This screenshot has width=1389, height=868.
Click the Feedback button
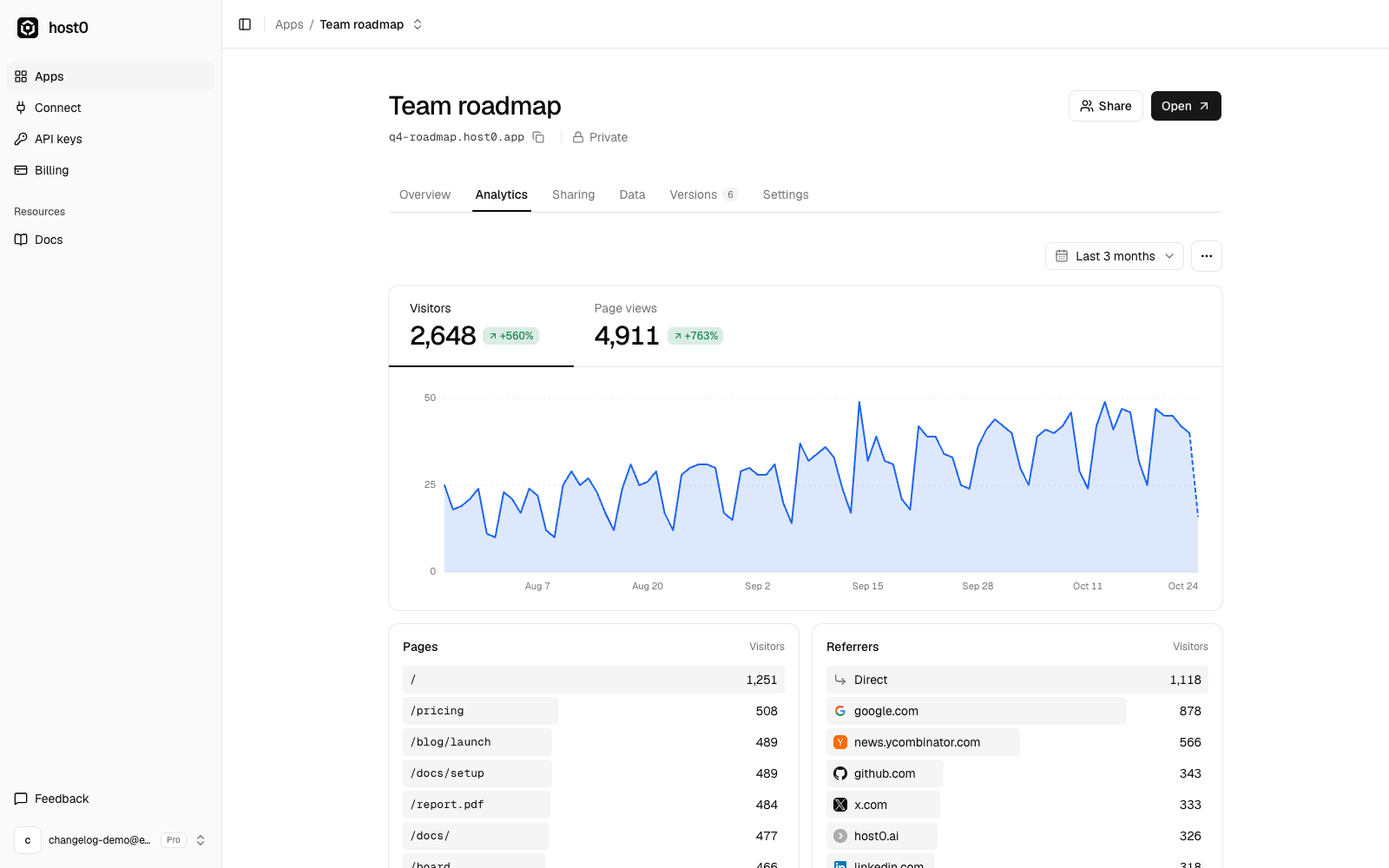111,799
